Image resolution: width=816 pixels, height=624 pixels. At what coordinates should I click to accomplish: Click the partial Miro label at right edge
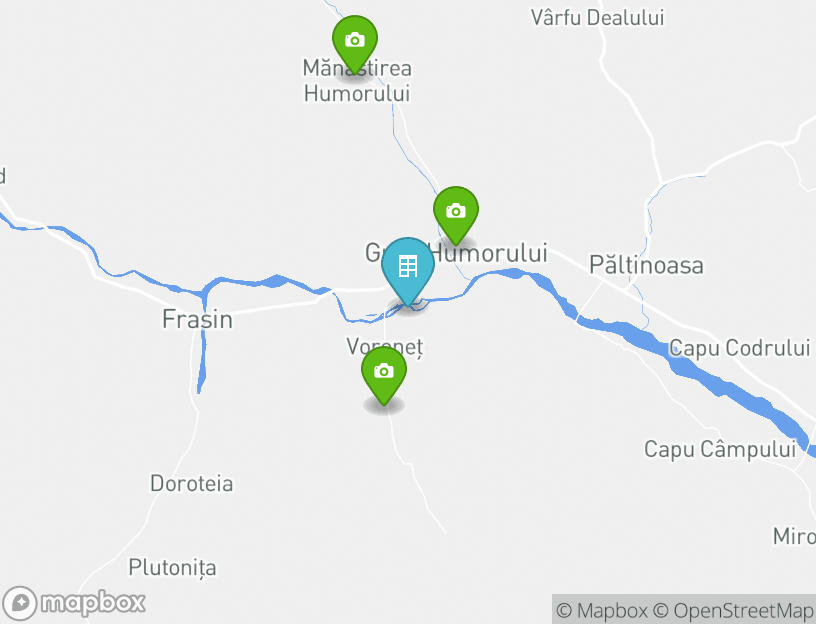click(x=794, y=536)
